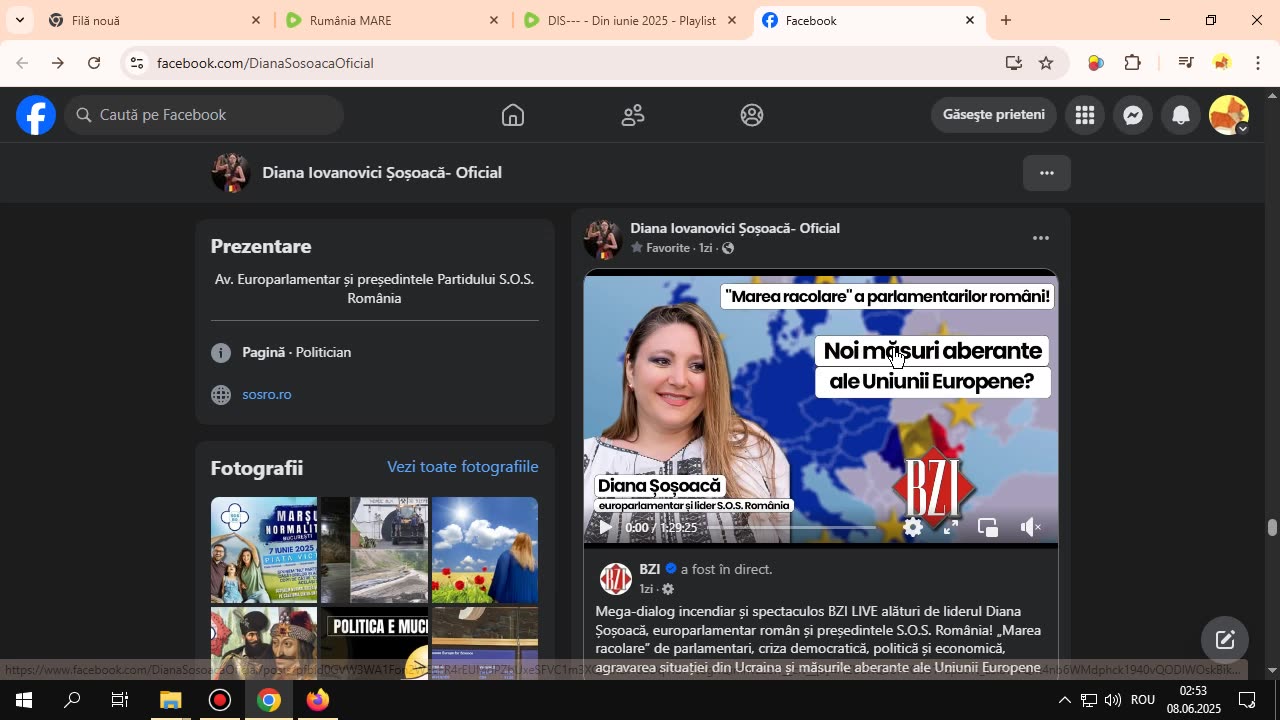Screen dimensions: 1280x720
Task: Click the Găsește prieteni button
Action: [994, 115]
